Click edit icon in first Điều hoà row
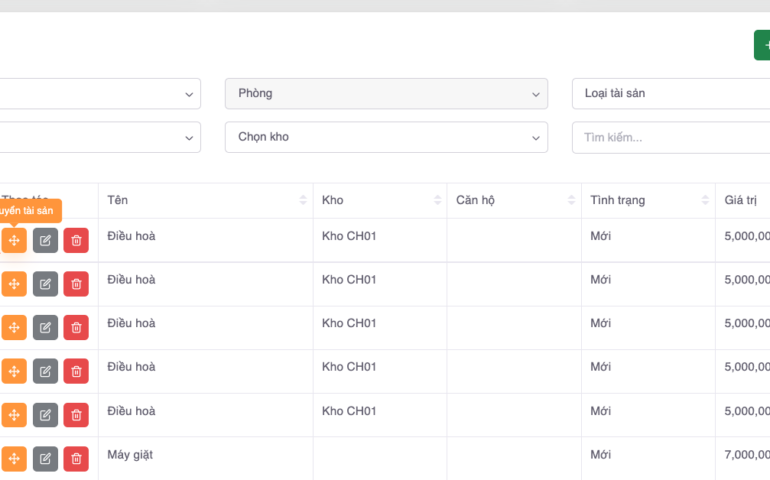This screenshot has height=480, width=770. (45, 241)
